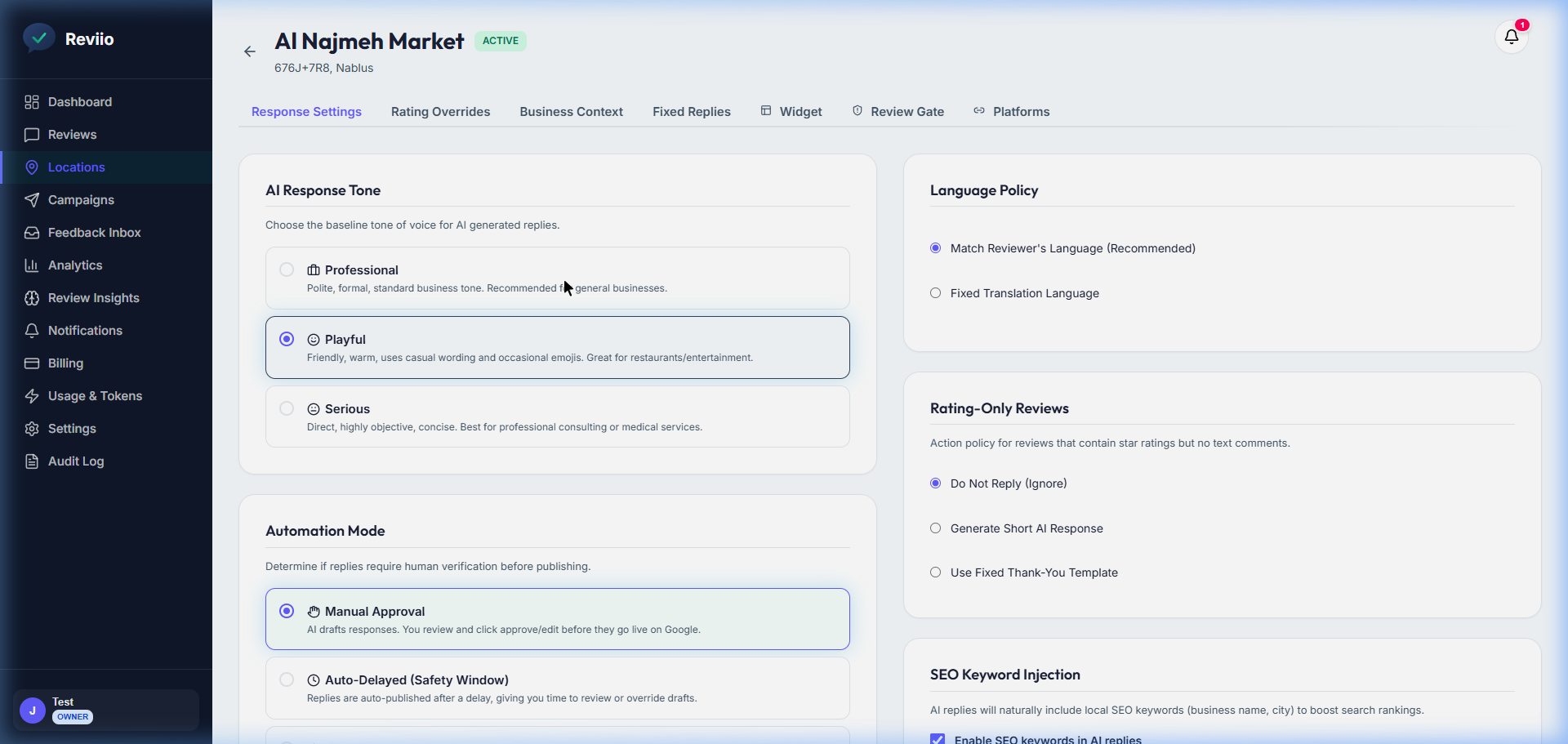Image resolution: width=1568 pixels, height=744 pixels.
Task: Open Audit Log page
Action: click(x=106, y=461)
